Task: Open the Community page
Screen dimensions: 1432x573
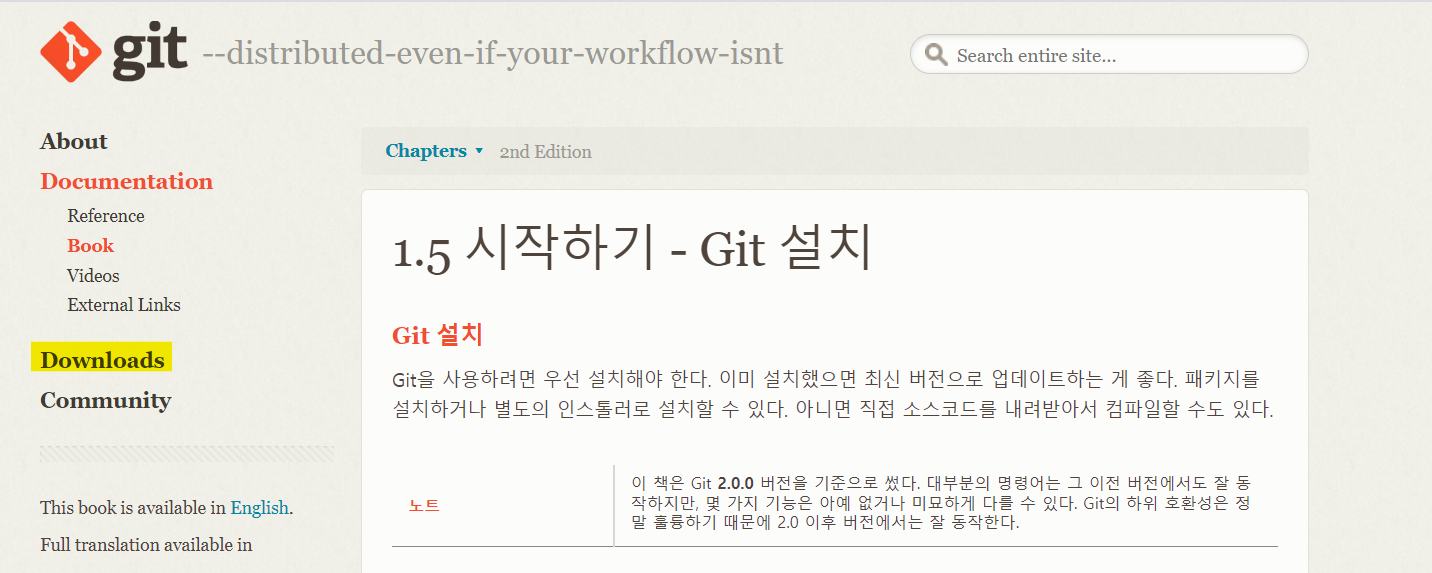Action: point(106,401)
